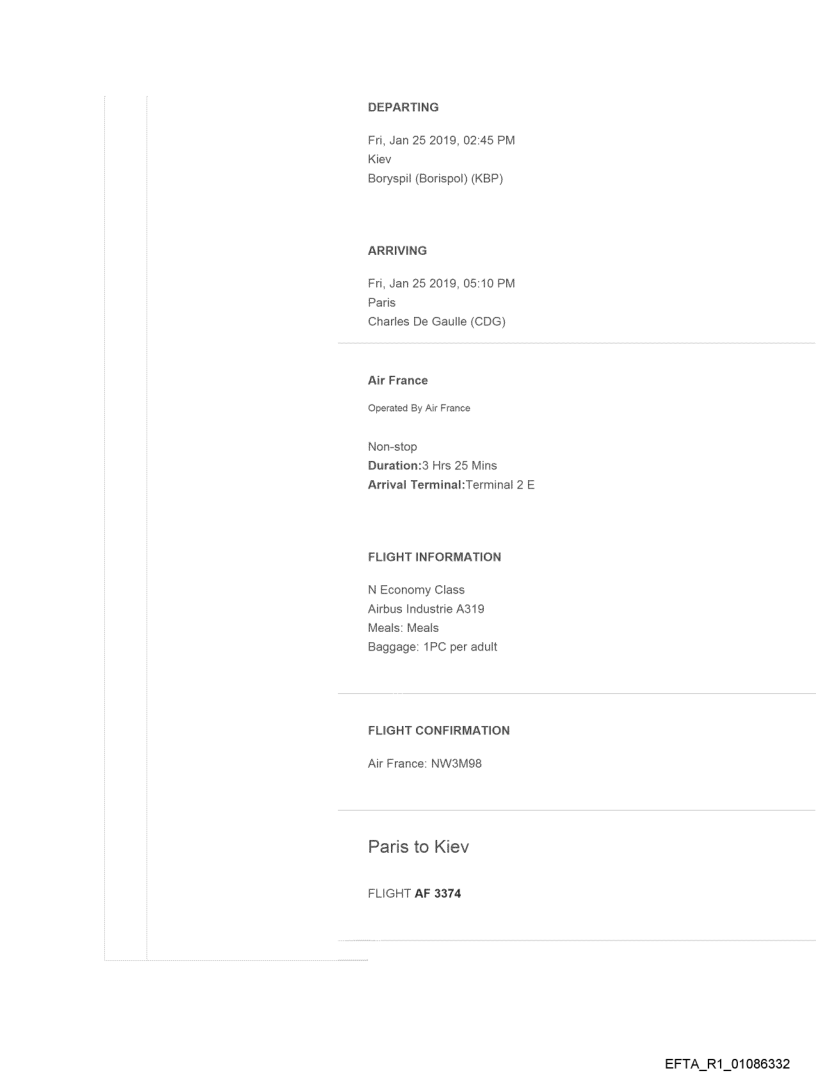This screenshot has height=1073, width=816.
Task: Click the FLIGHT INFORMATION heading
Action: click(x=434, y=556)
